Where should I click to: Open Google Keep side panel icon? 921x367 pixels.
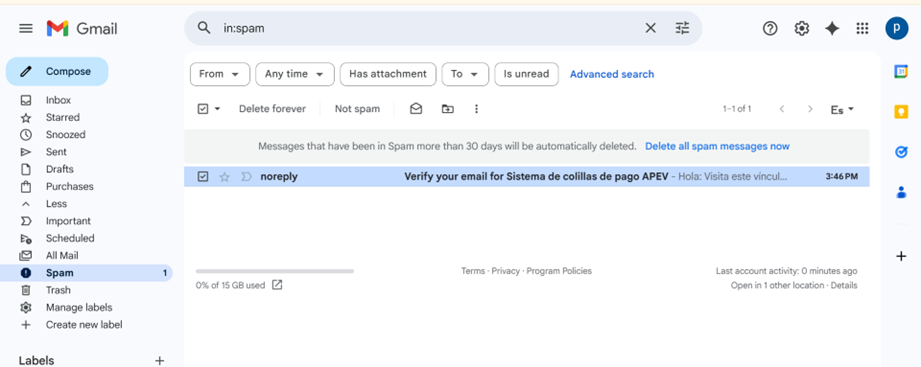pyautogui.click(x=901, y=112)
